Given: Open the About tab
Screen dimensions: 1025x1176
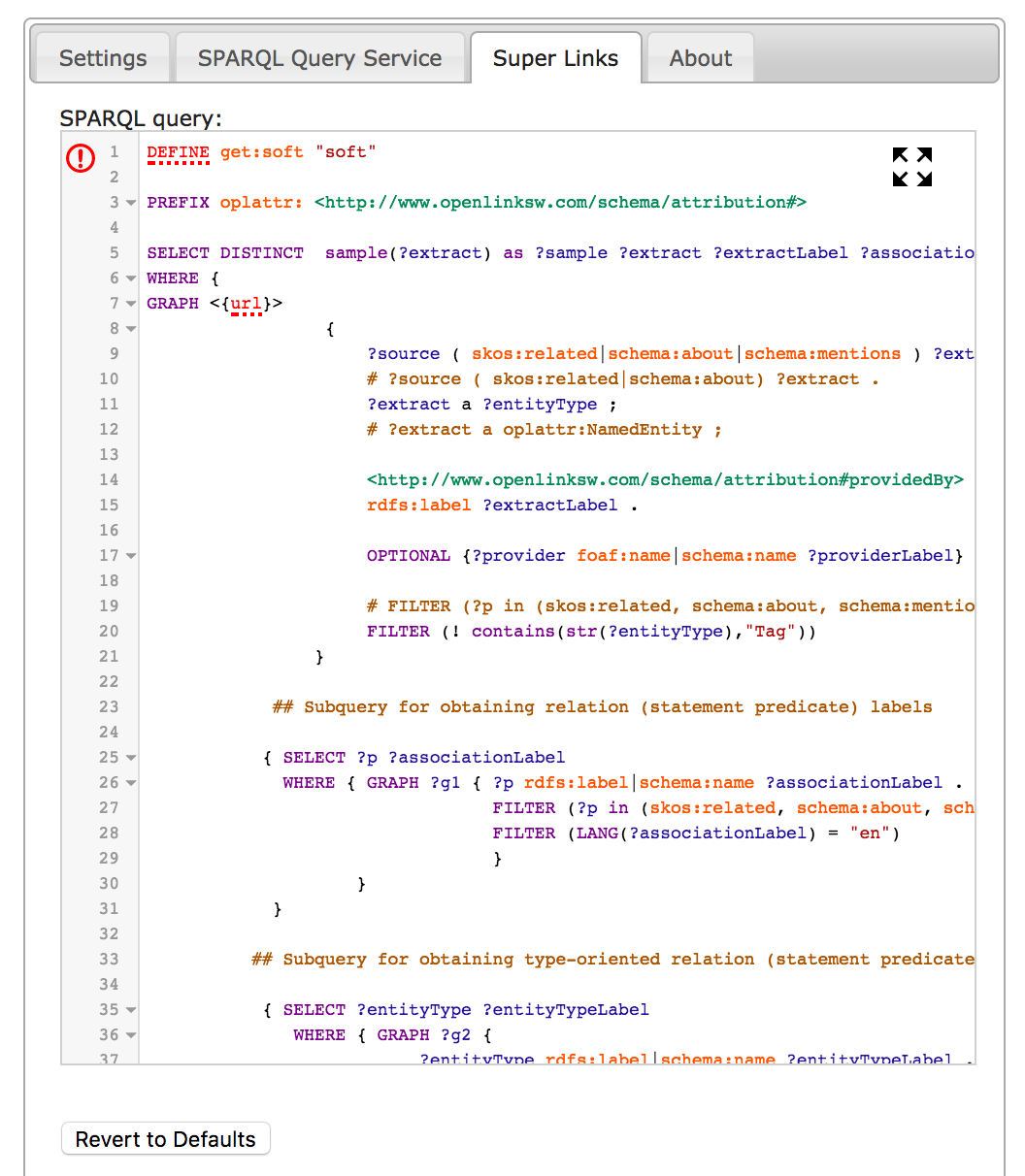Looking at the screenshot, I should [x=699, y=58].
